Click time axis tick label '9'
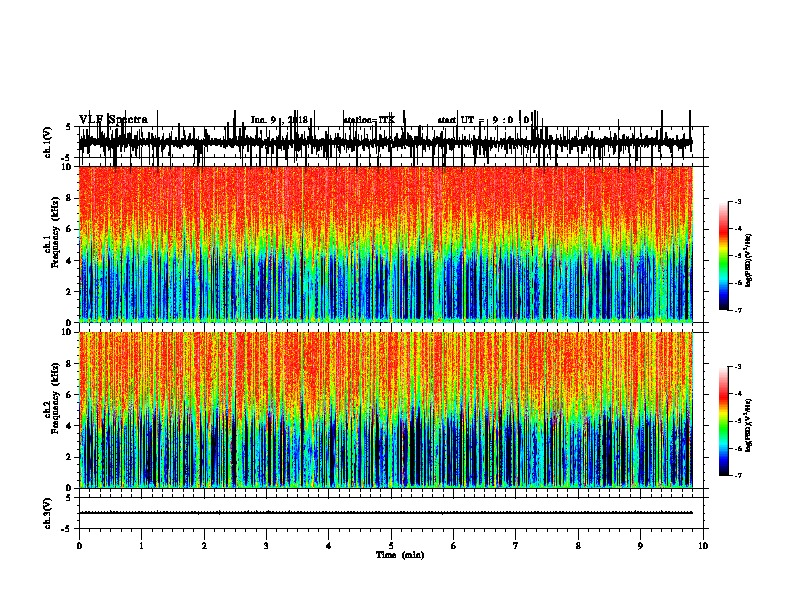 click(640, 546)
